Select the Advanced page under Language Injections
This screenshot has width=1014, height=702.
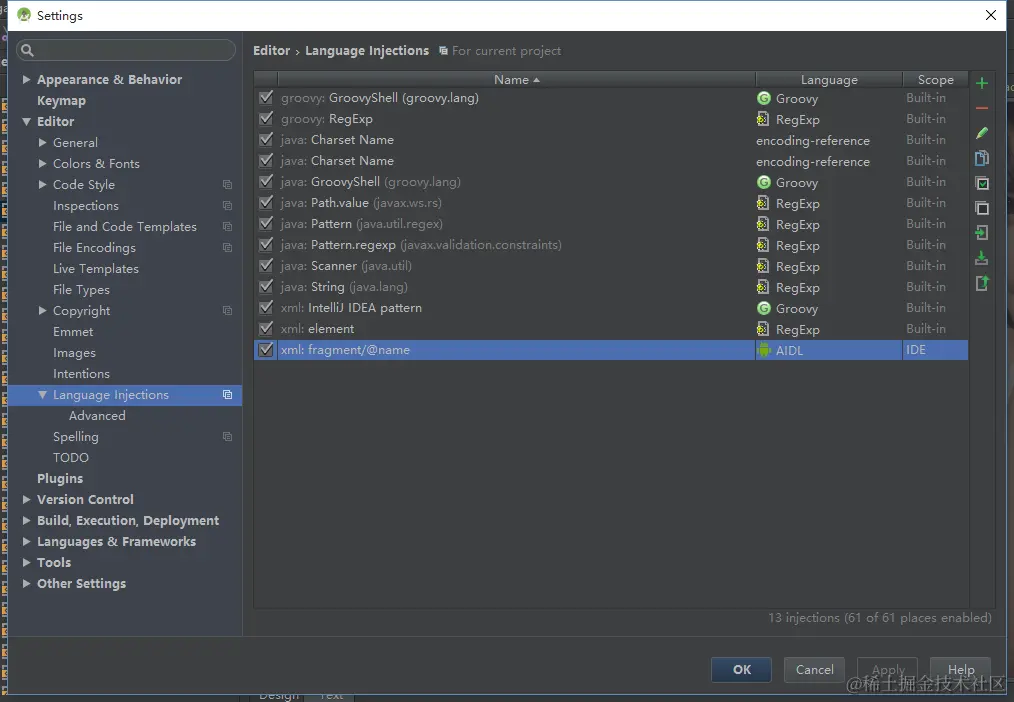coord(97,416)
